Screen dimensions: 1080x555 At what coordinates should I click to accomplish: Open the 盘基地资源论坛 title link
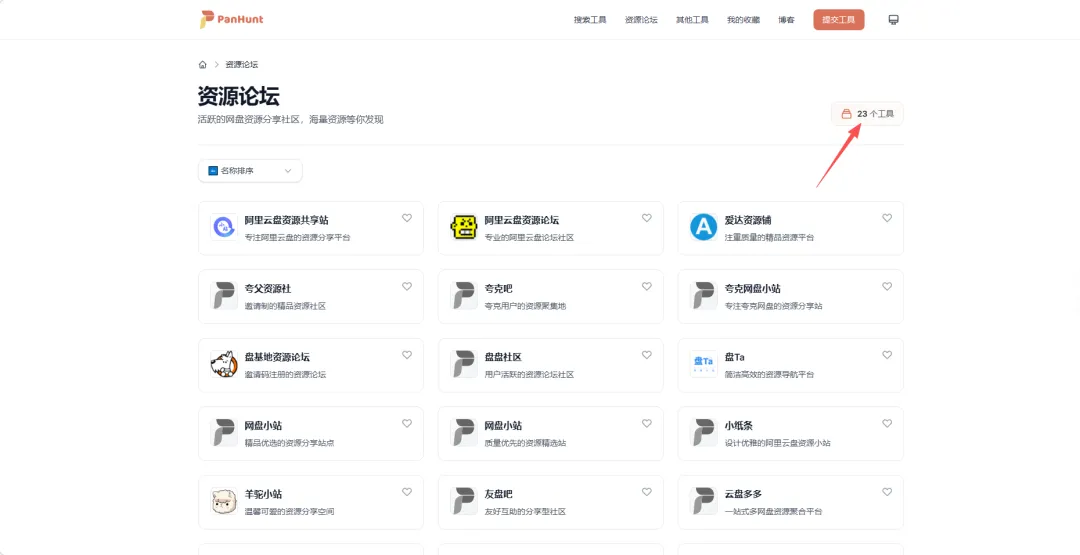277,357
